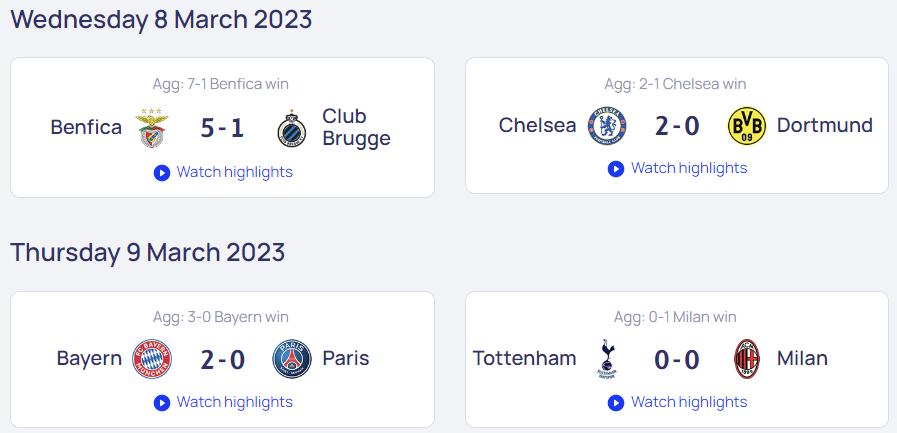Open the Chelsea 2-0 Dortmund score

point(677,126)
